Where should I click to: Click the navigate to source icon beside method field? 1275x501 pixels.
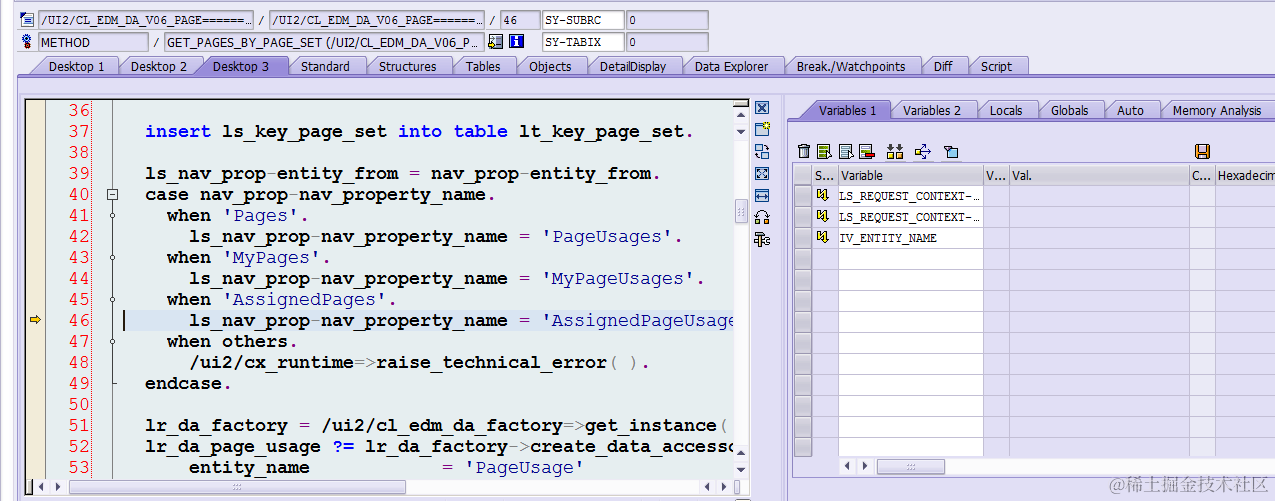495,42
